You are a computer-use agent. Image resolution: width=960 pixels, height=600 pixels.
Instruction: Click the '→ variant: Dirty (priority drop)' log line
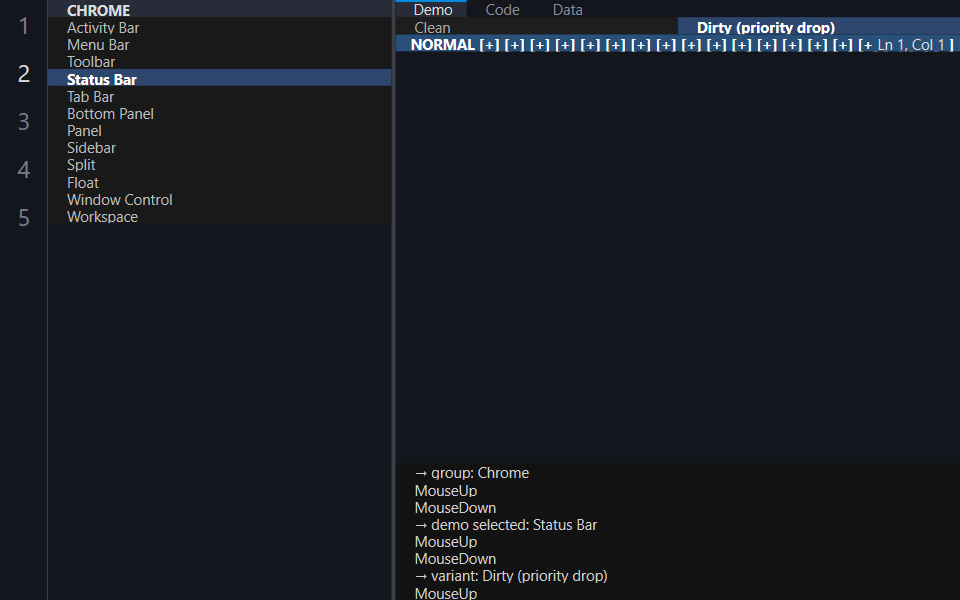click(x=511, y=576)
